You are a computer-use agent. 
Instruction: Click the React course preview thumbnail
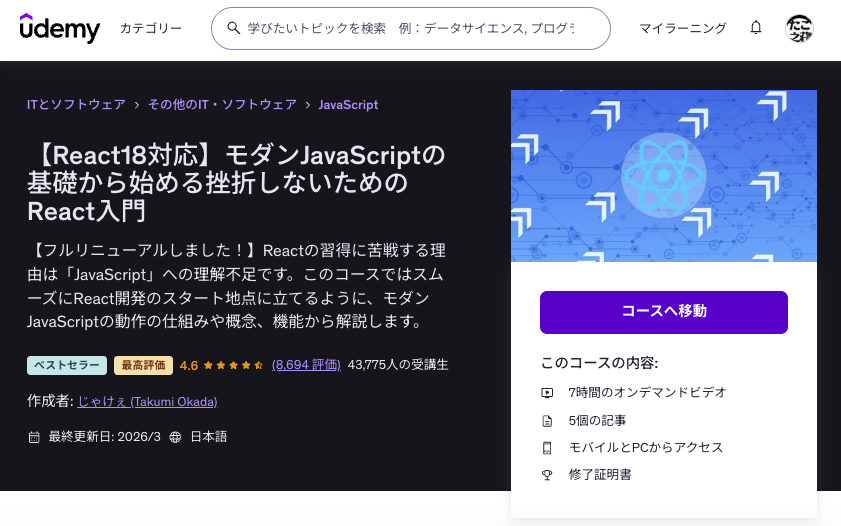pos(664,176)
